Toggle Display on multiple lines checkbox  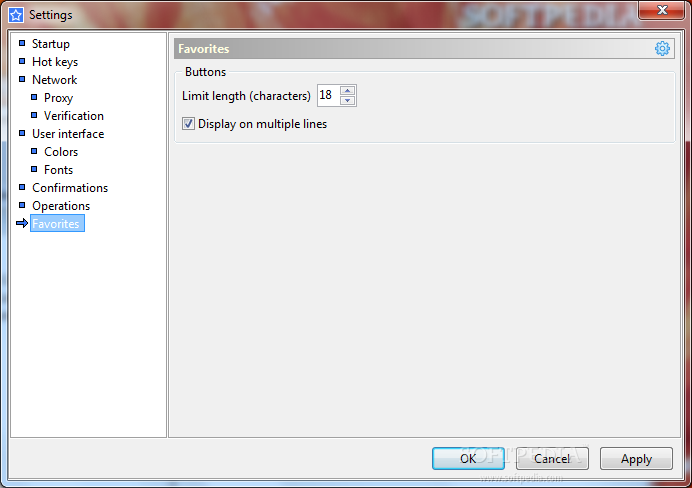point(188,124)
